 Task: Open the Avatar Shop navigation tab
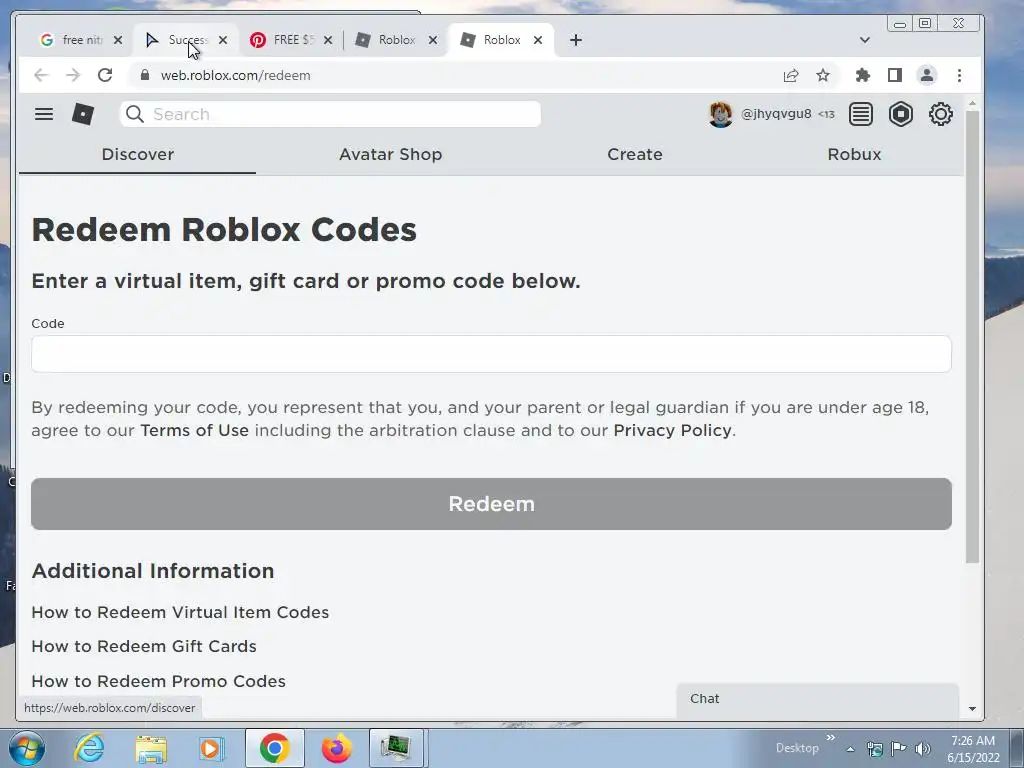pos(391,154)
